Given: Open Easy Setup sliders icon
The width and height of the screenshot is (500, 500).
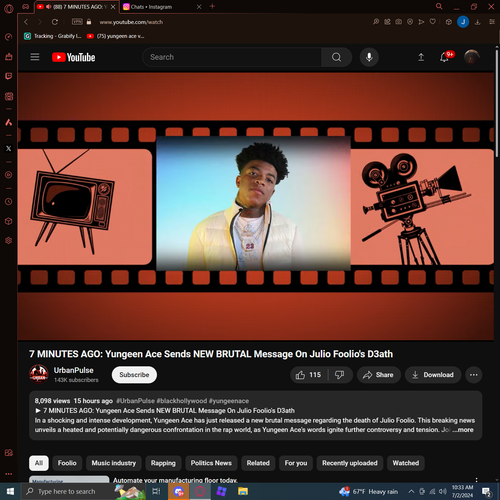Looking at the screenshot, I should coord(492,22).
